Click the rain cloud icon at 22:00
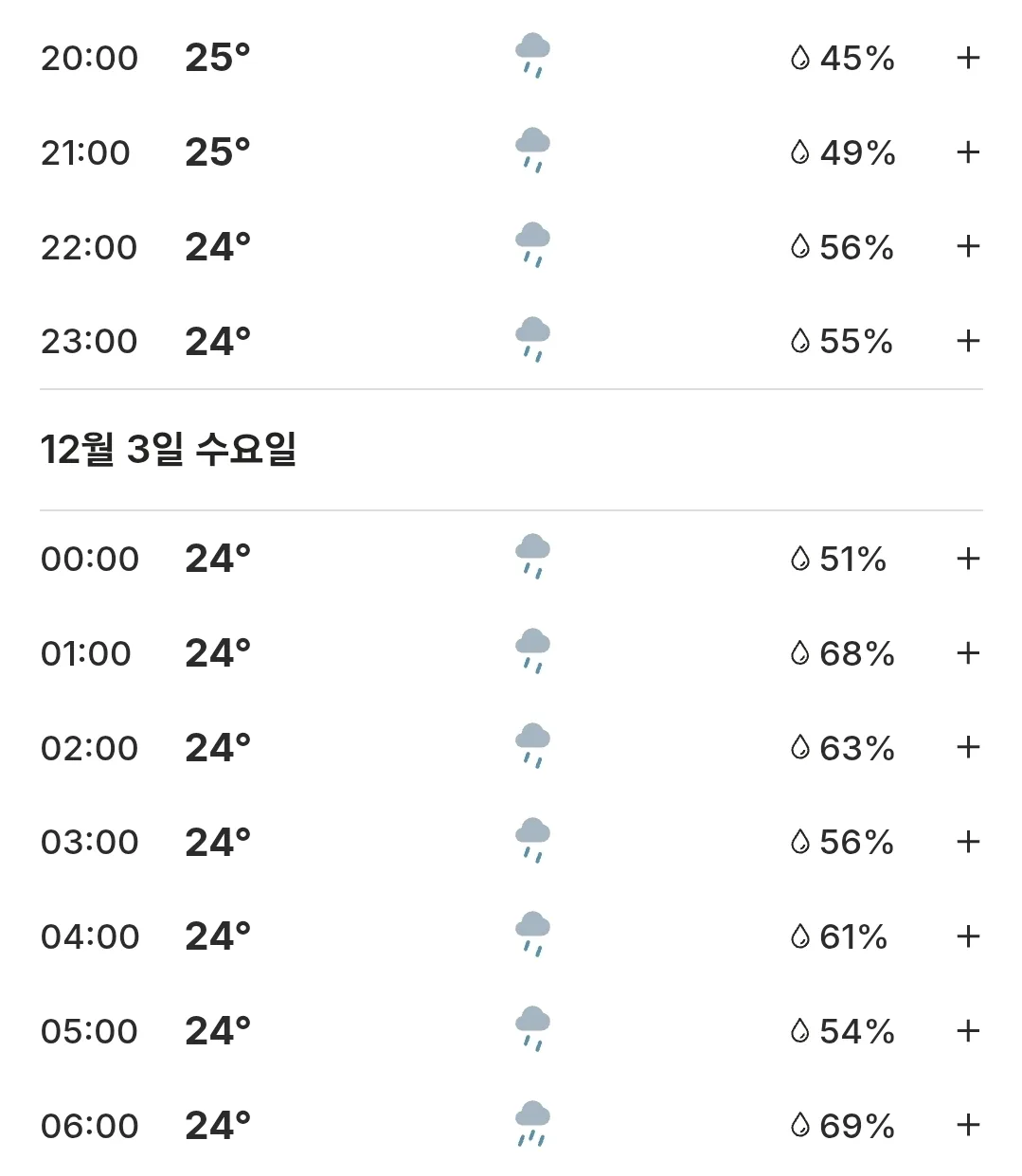This screenshot has height=1176, width=1022. pyautogui.click(x=532, y=245)
